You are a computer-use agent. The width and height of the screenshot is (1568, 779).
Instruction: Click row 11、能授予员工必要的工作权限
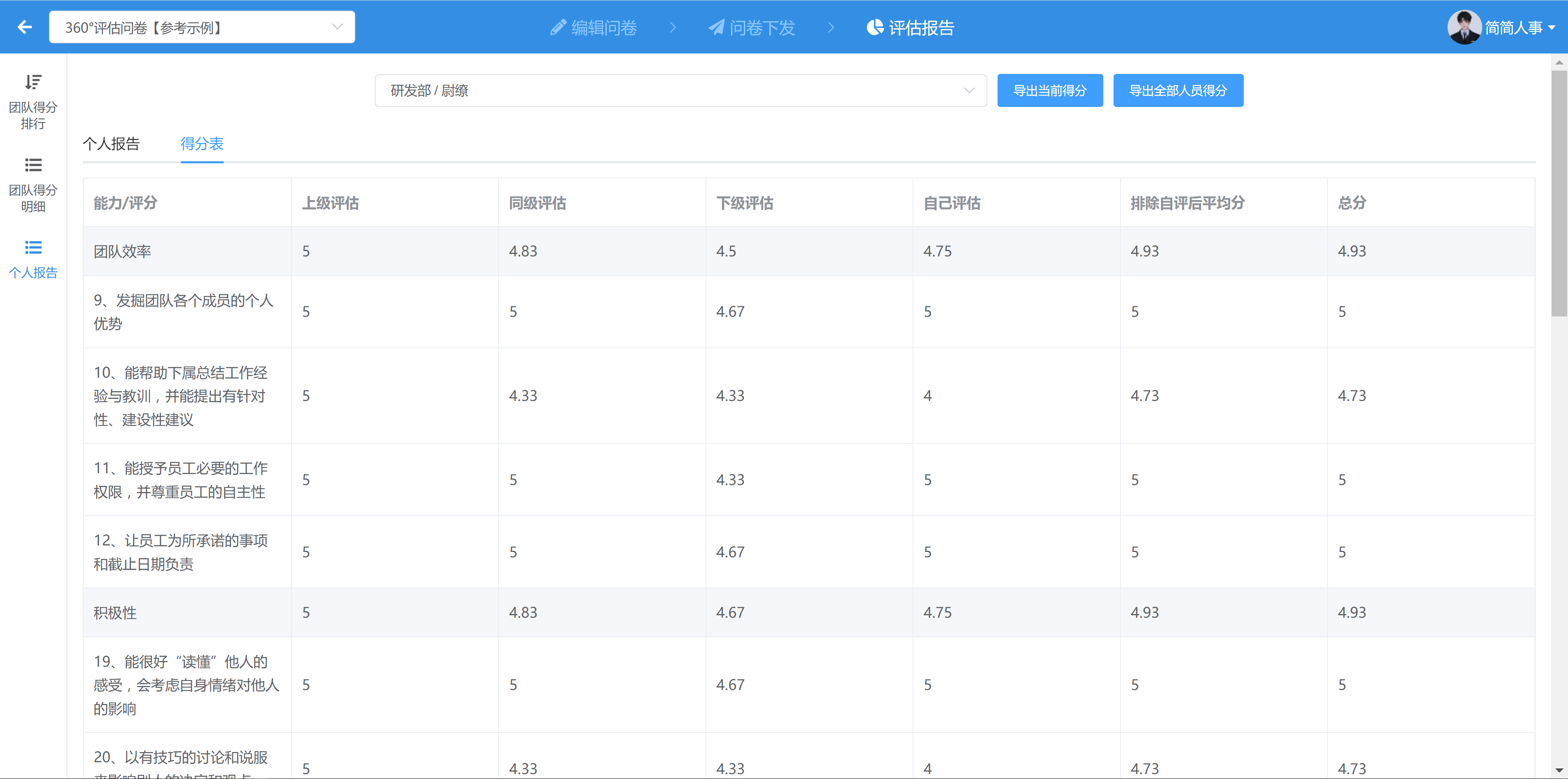pyautogui.click(x=809, y=480)
